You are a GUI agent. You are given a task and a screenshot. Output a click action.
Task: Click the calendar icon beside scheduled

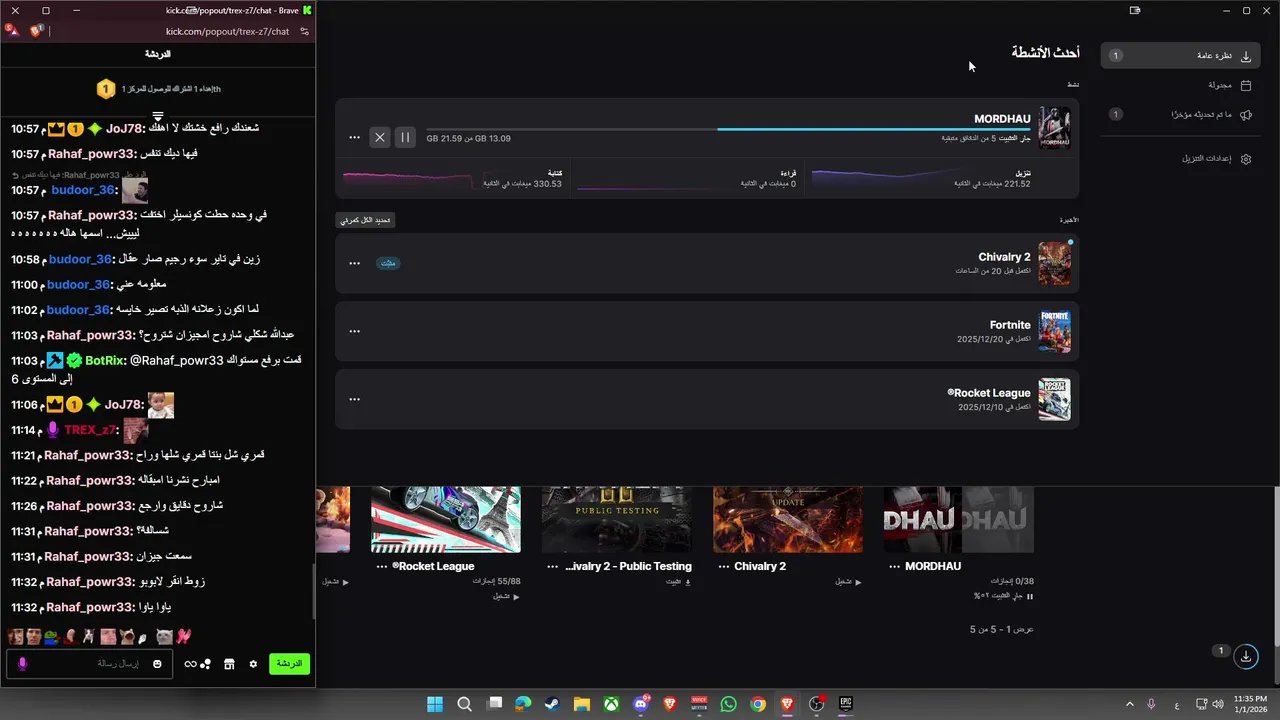pos(1245,85)
